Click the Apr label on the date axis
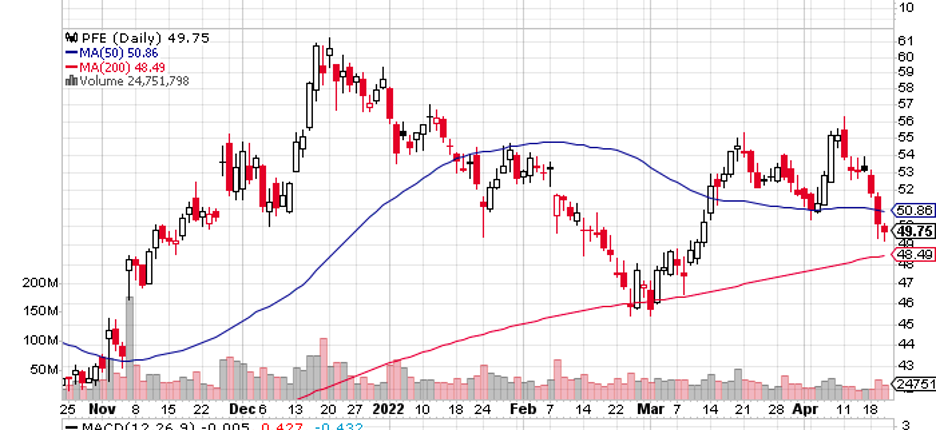Image resolution: width=936 pixels, height=430 pixels. click(x=805, y=410)
